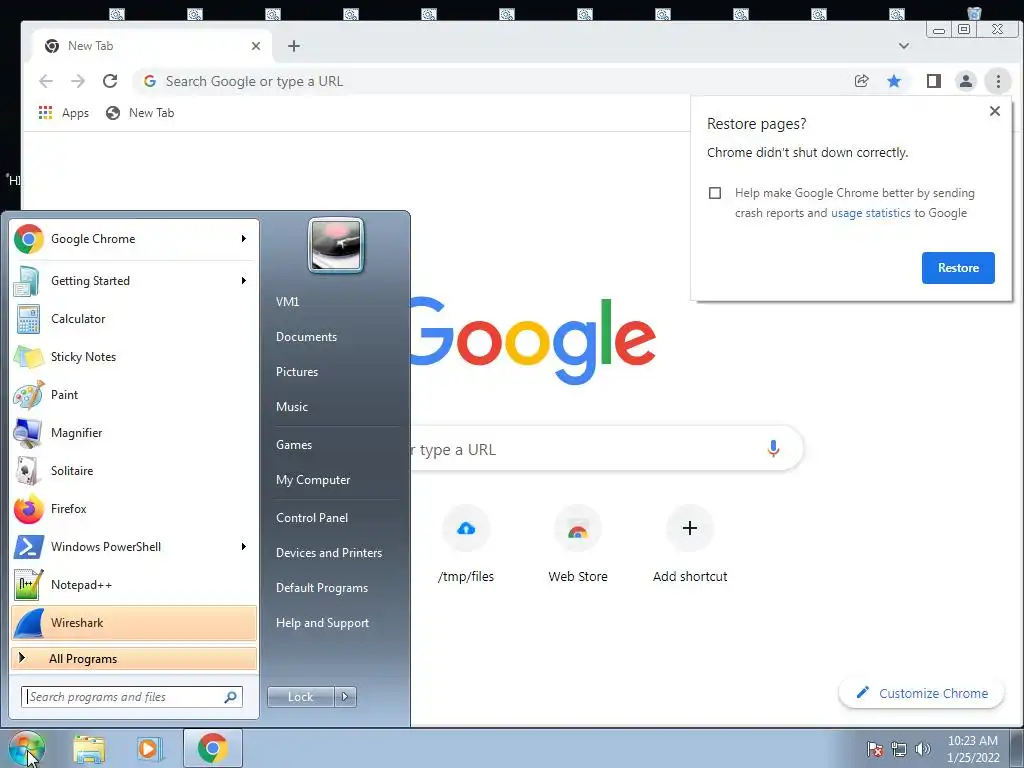Viewport: 1024px width, 768px height.
Task: Open Chrome profile avatar
Action: pyautogui.click(x=965, y=81)
